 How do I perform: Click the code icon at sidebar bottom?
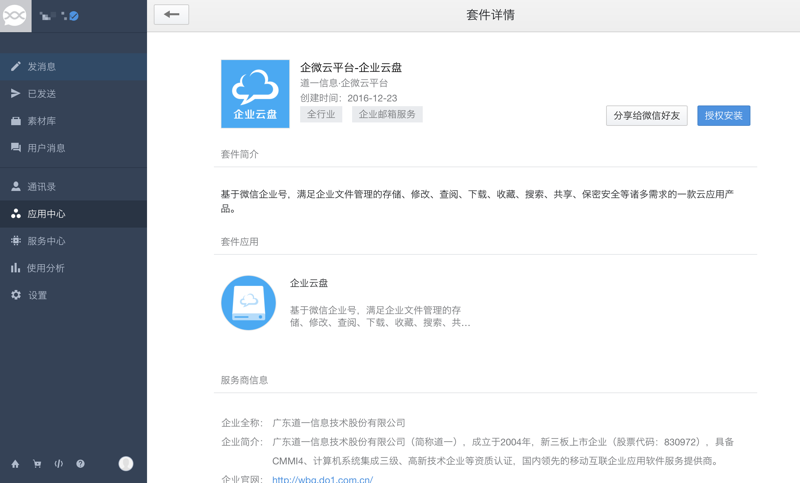point(59,464)
